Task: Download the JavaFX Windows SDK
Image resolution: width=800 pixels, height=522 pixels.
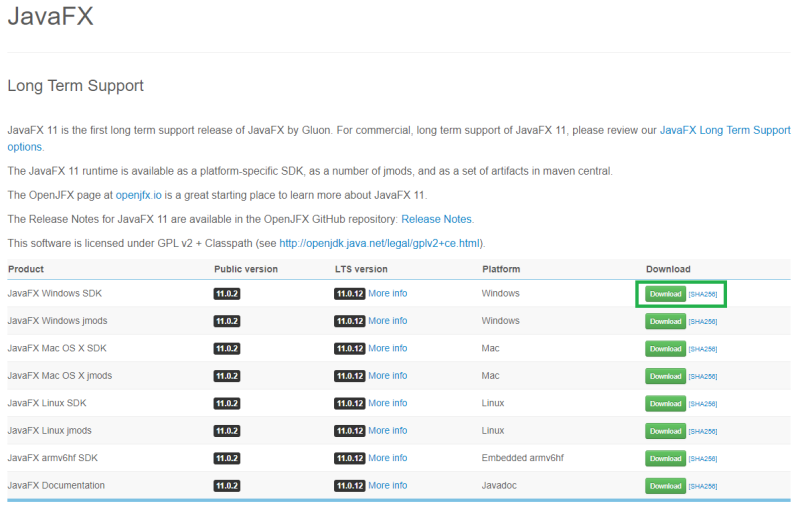Action: click(665, 294)
